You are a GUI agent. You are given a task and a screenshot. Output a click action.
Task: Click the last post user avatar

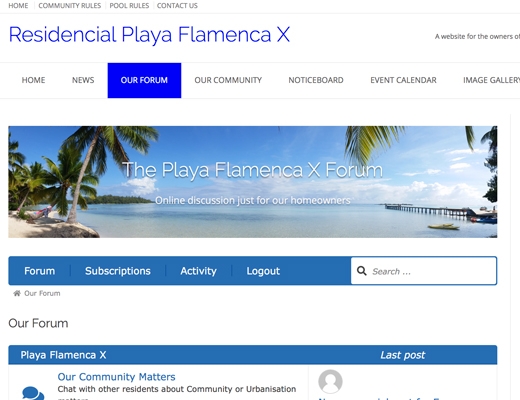point(330,381)
